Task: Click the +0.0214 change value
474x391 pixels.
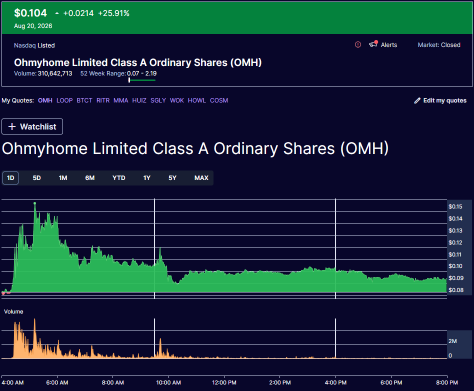Action: pos(78,13)
